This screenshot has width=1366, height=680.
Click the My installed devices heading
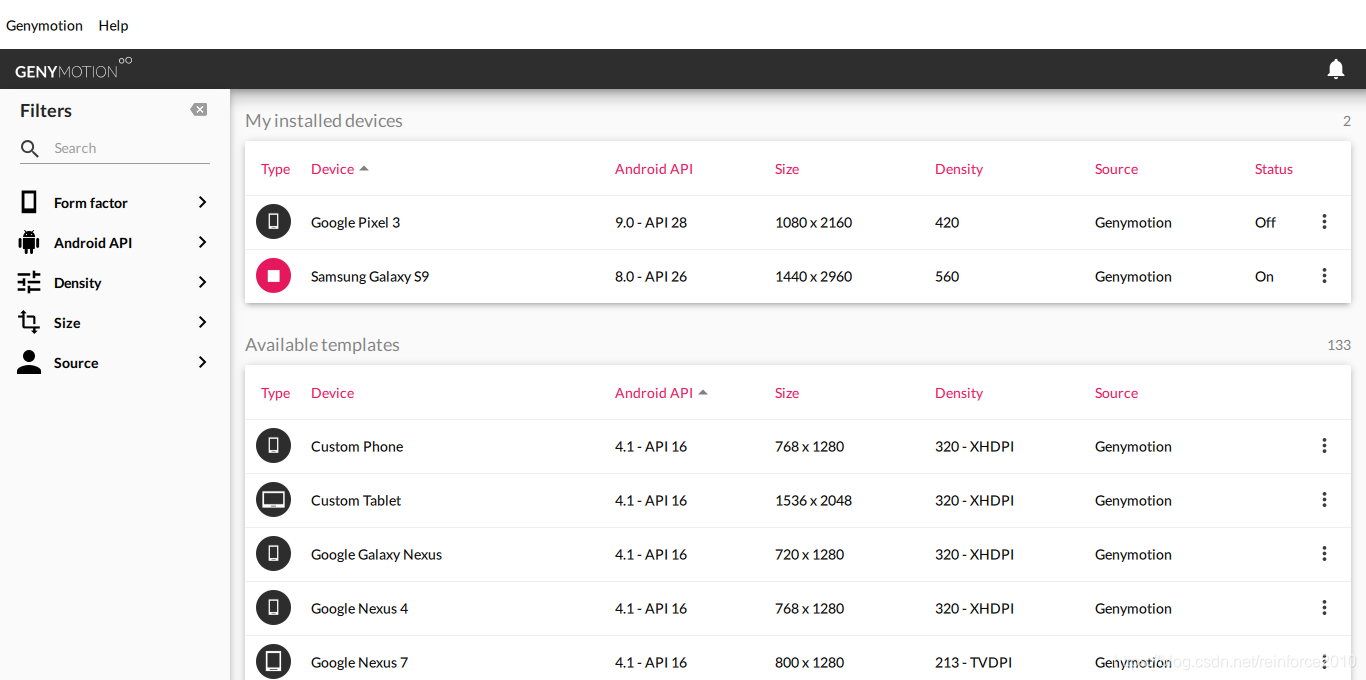324,120
